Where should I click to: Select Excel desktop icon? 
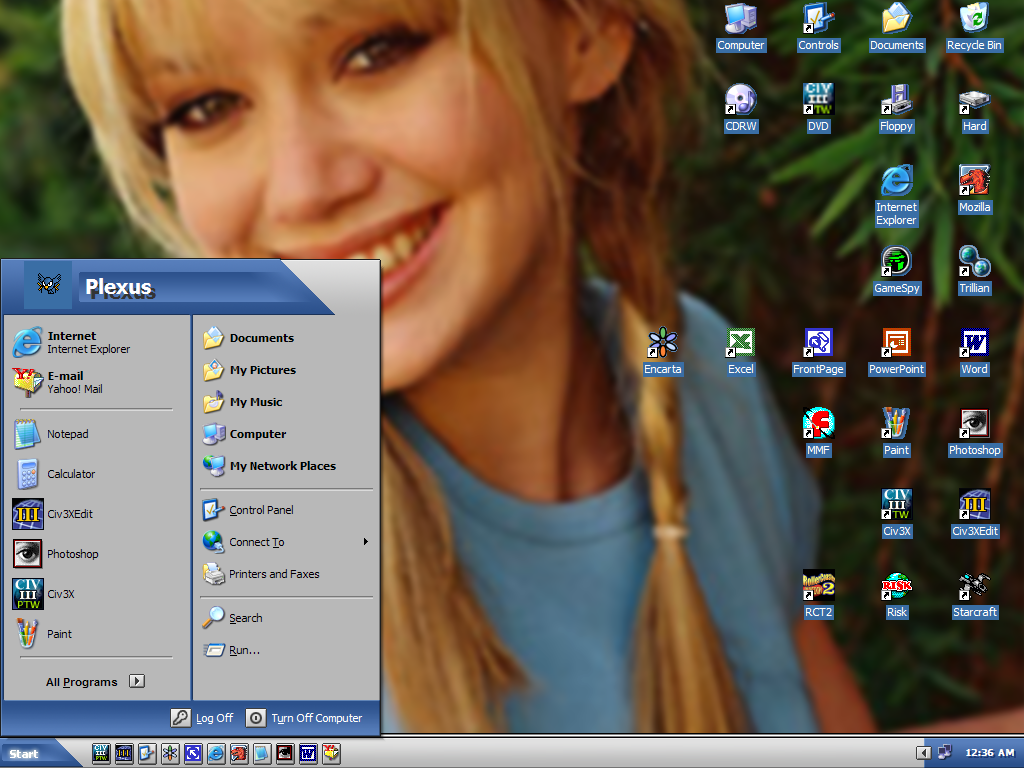click(x=741, y=351)
